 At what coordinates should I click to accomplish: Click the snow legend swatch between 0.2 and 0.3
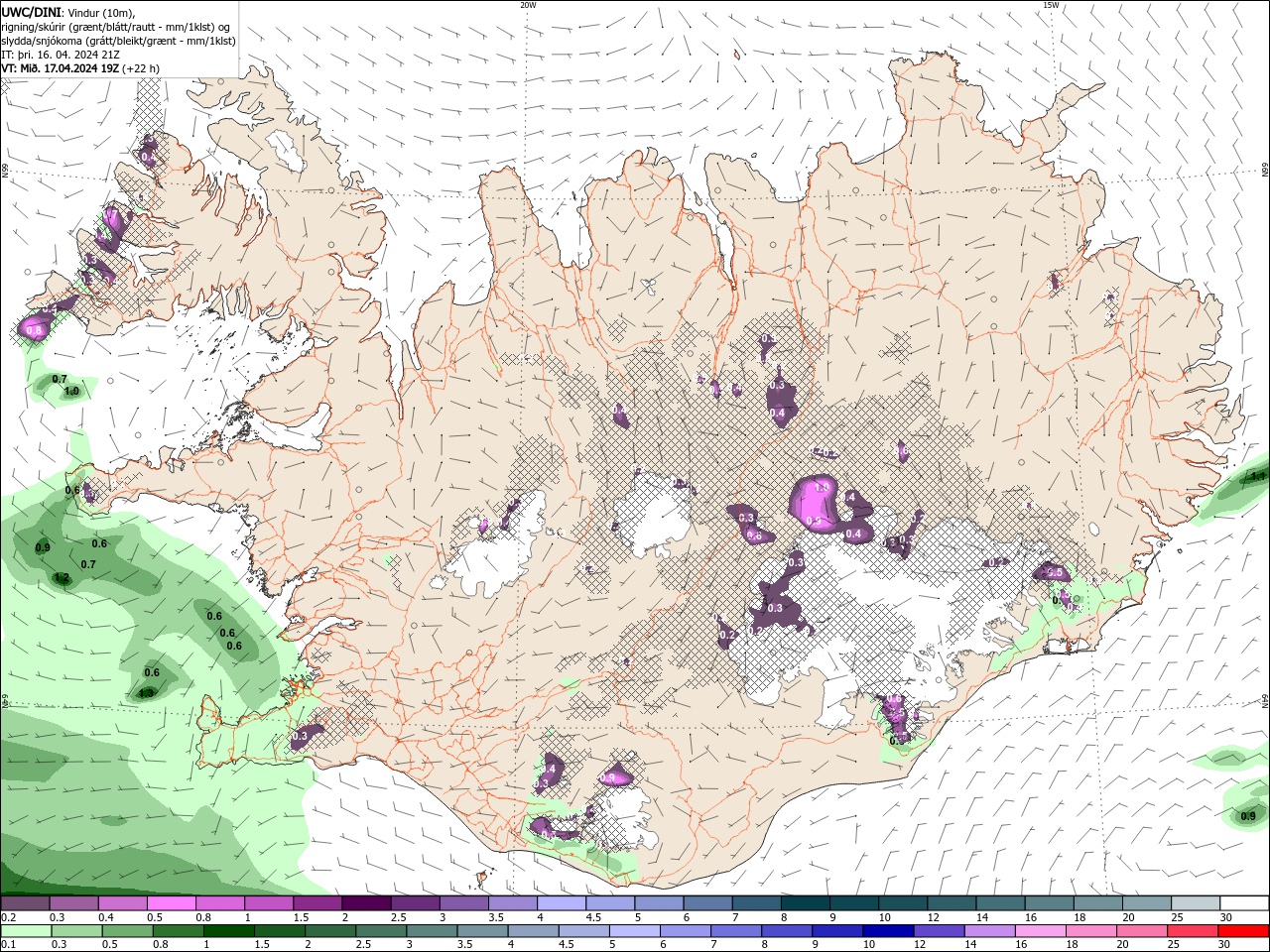(25, 903)
